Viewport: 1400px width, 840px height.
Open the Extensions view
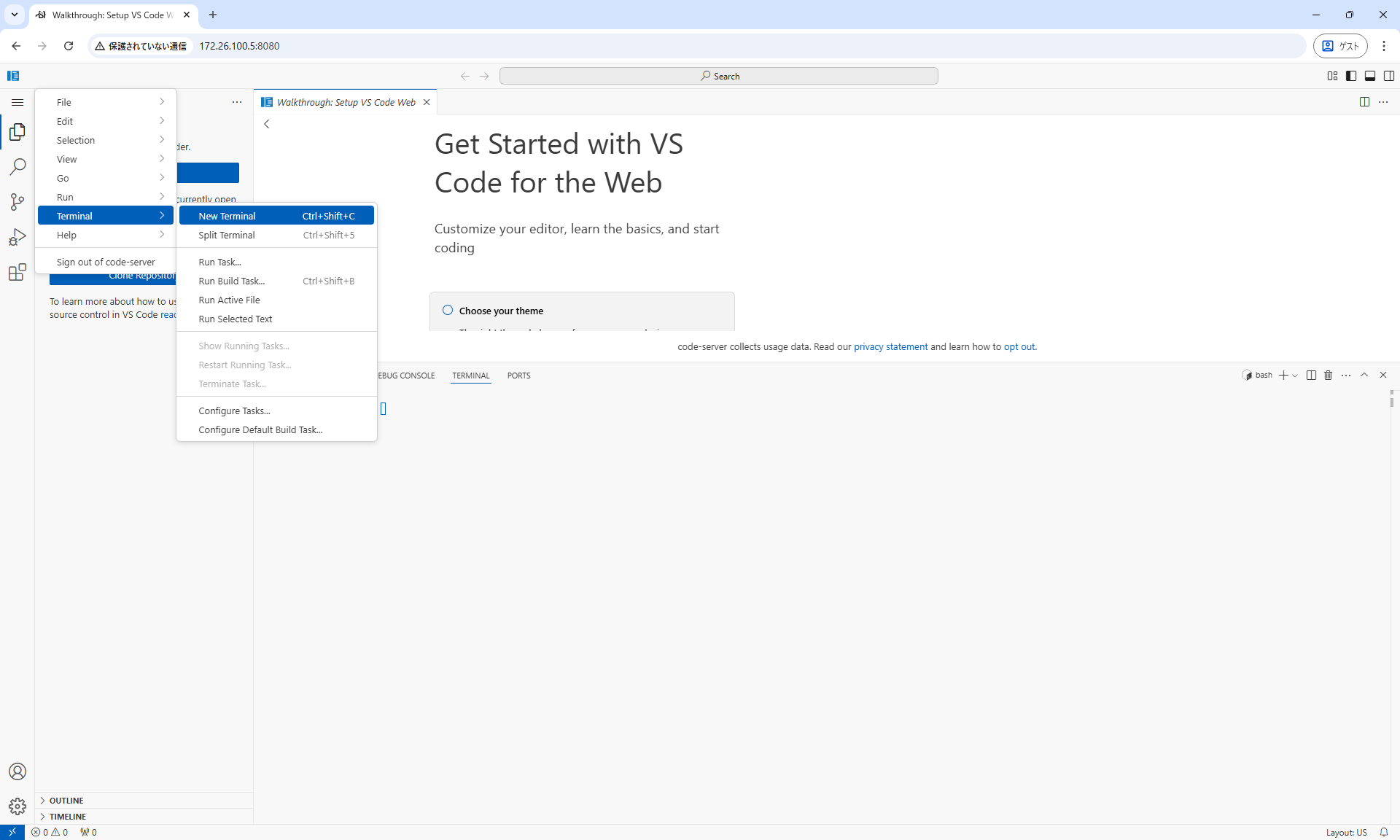coord(17,272)
